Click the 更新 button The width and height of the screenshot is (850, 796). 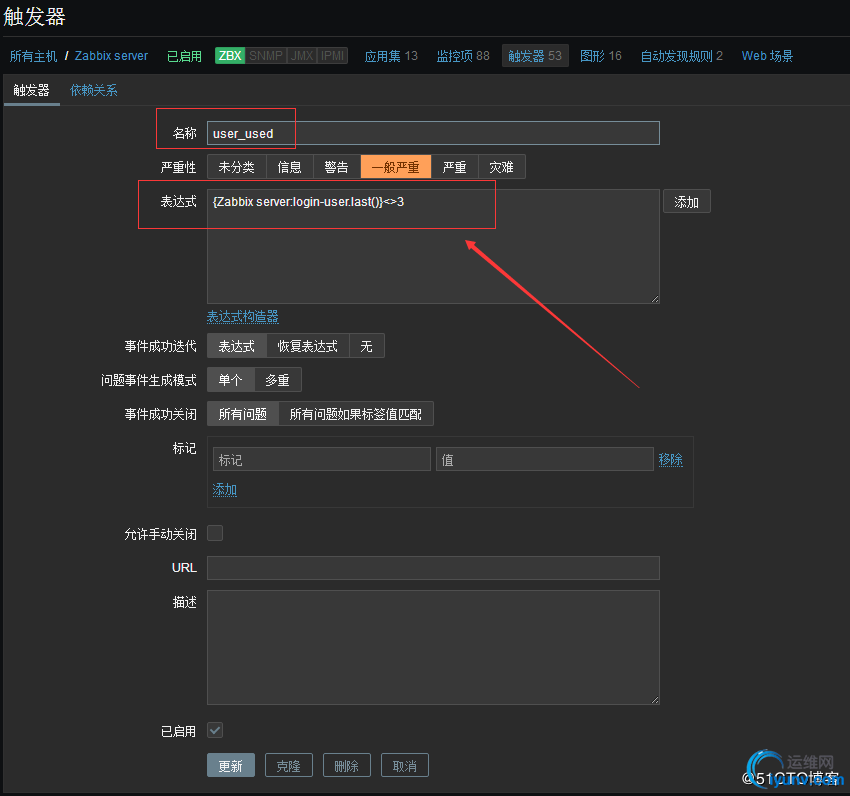pos(231,765)
